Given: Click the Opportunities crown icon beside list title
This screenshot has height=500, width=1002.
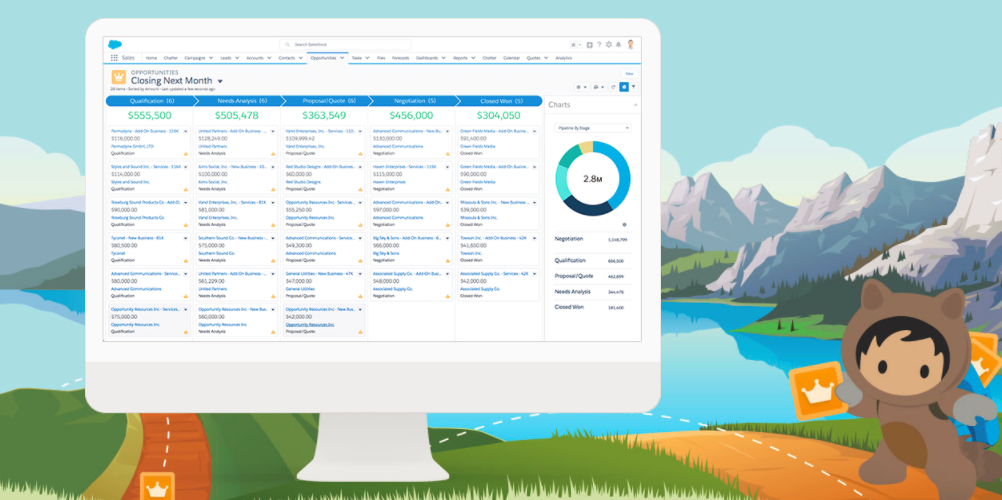Looking at the screenshot, I should tap(119, 77).
